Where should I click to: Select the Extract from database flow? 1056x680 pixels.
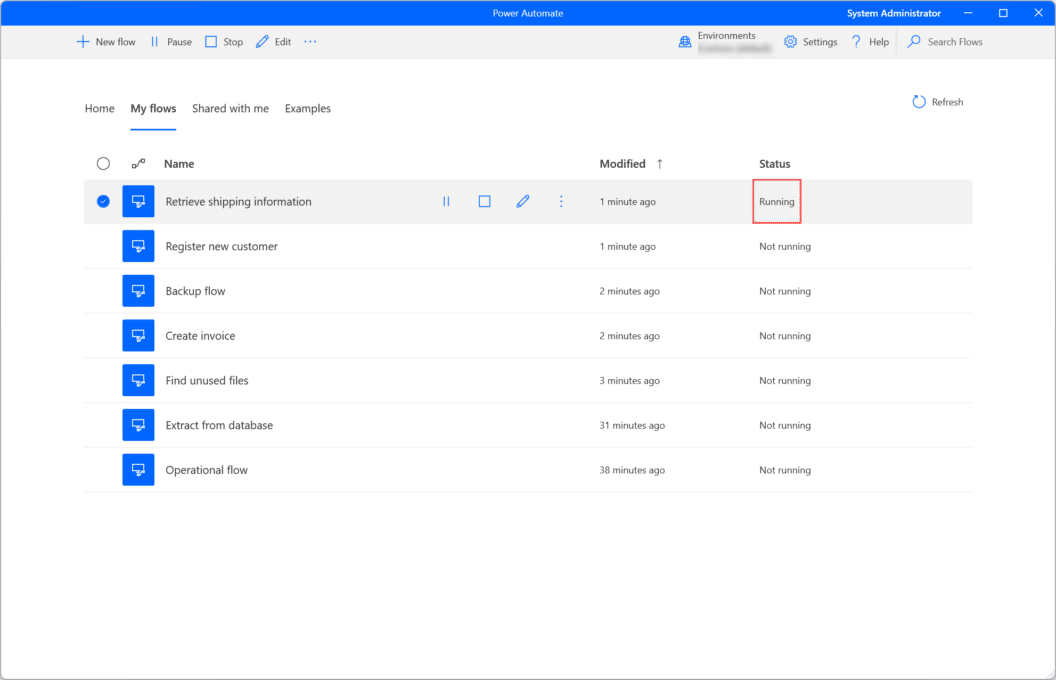(x=219, y=425)
